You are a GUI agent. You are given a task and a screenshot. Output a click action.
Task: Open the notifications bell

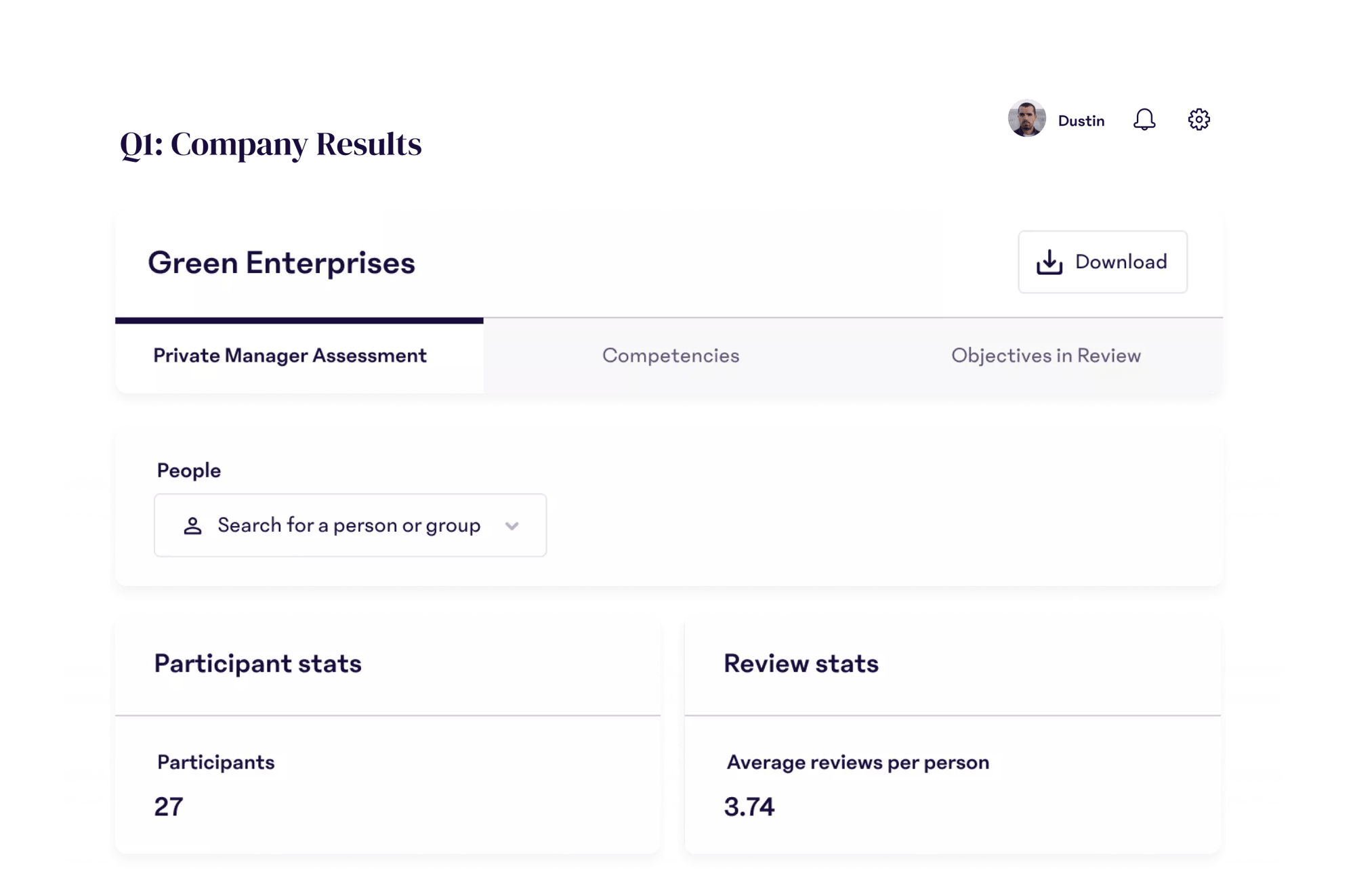(x=1144, y=120)
